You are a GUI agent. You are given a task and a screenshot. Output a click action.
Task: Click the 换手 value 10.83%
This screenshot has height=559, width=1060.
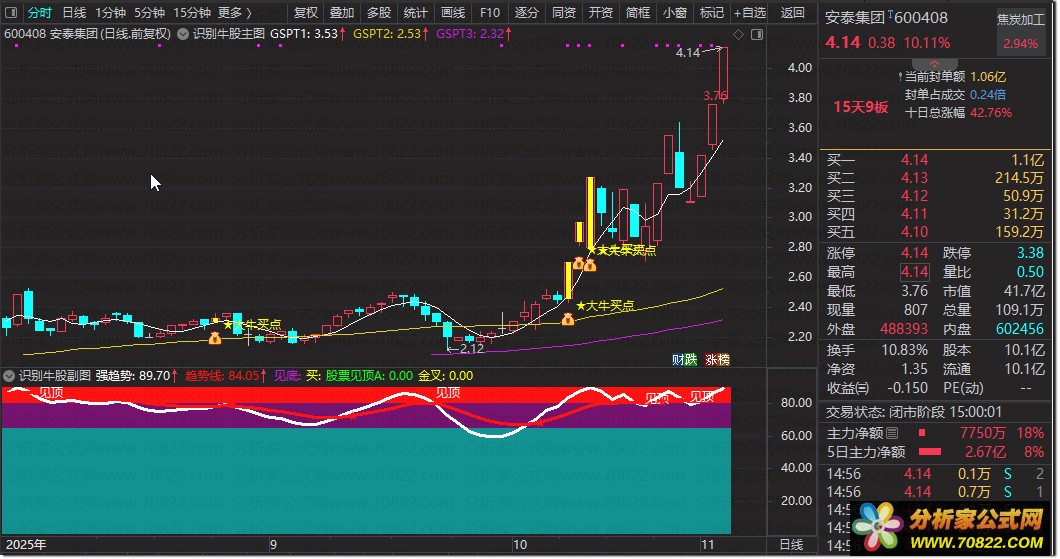pos(905,350)
